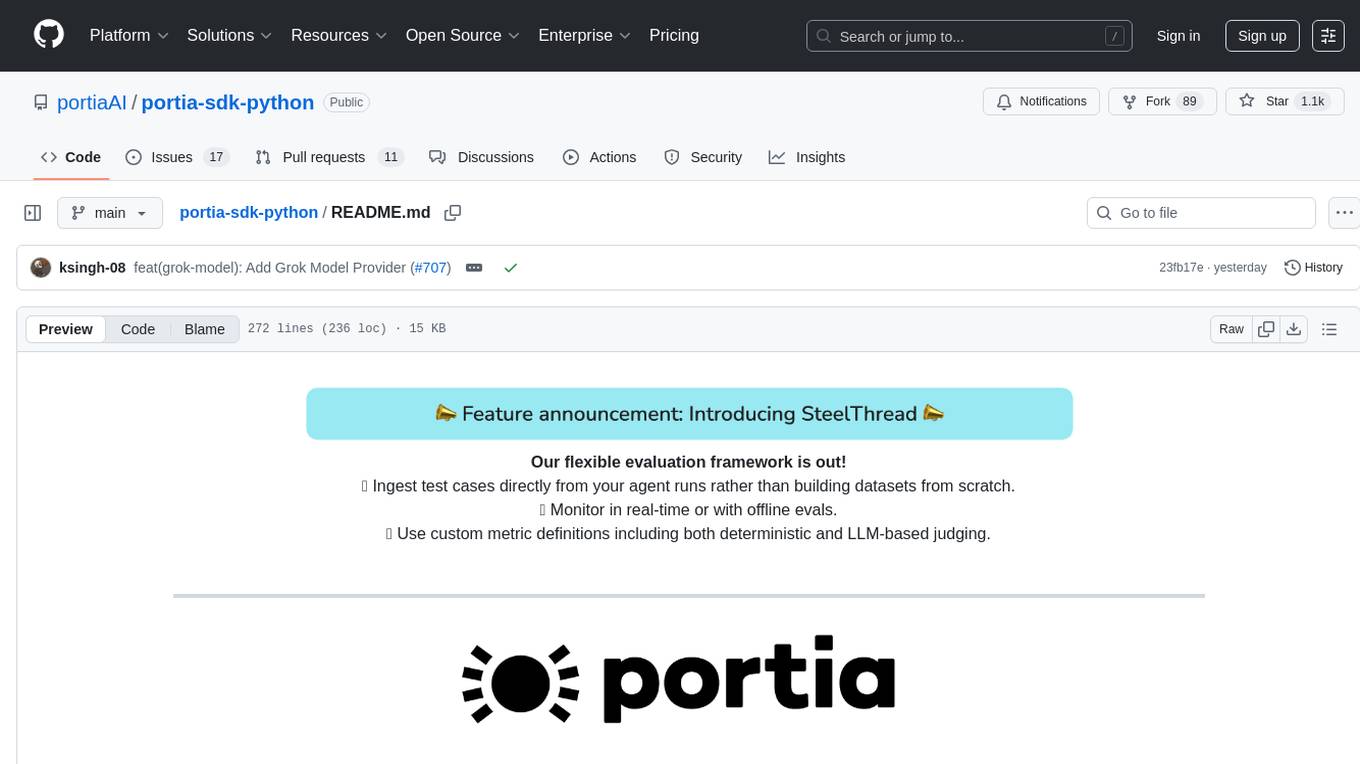Focus the Go to file input
This screenshot has width=1360, height=764.
pos(1201,213)
